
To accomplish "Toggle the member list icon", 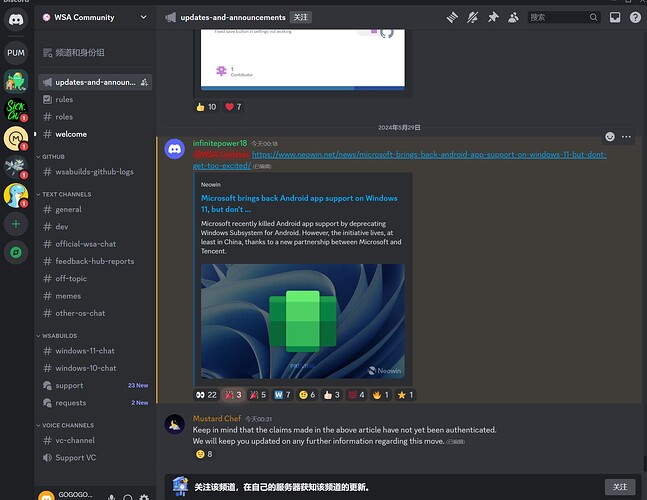I will (513, 17).
